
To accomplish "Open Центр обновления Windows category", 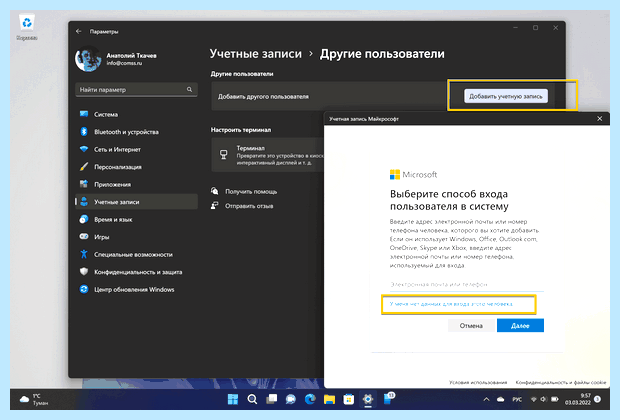I will click(136, 289).
